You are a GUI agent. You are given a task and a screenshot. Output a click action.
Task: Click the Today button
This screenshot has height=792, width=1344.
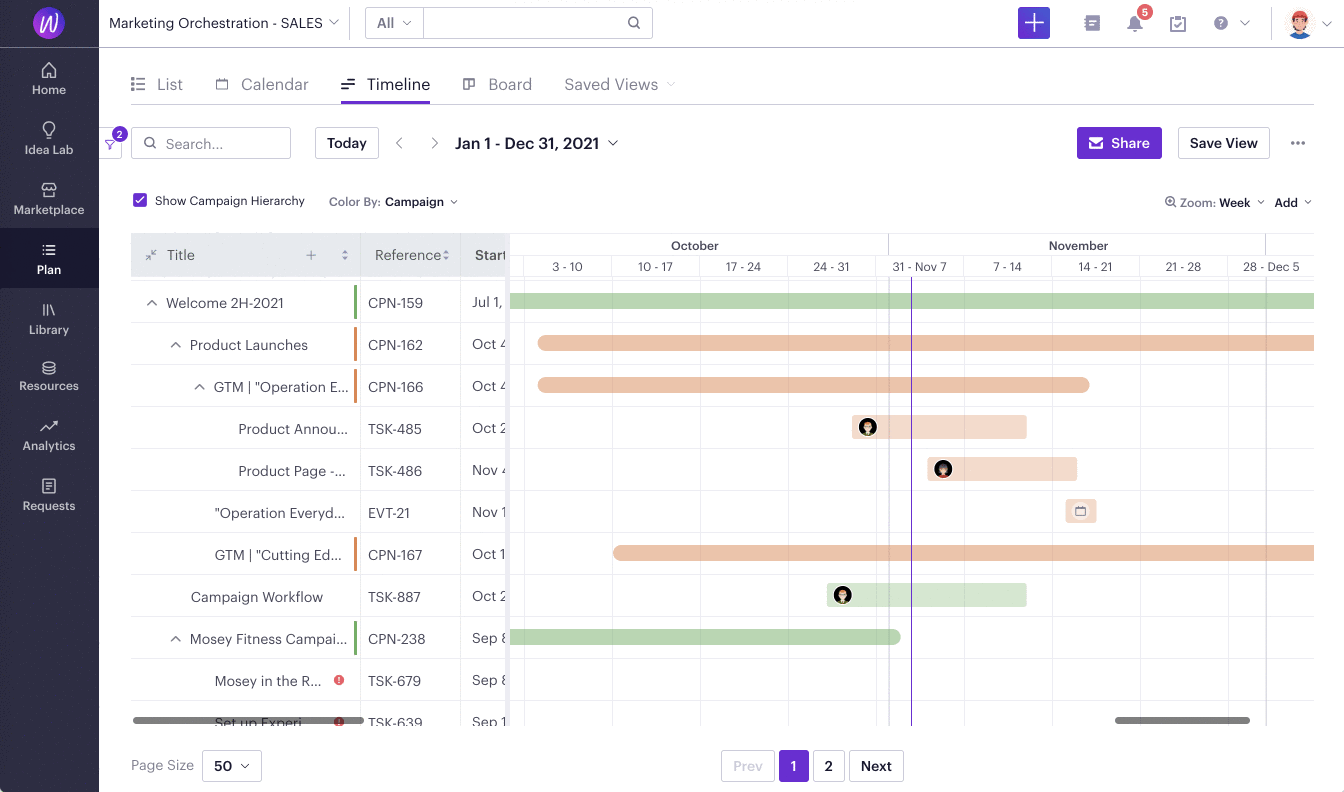[x=347, y=143]
